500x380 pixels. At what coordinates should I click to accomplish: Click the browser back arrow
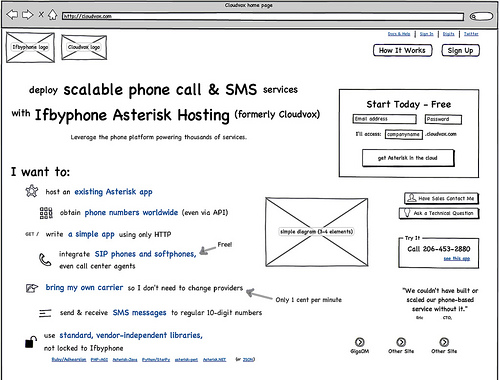[12, 15]
